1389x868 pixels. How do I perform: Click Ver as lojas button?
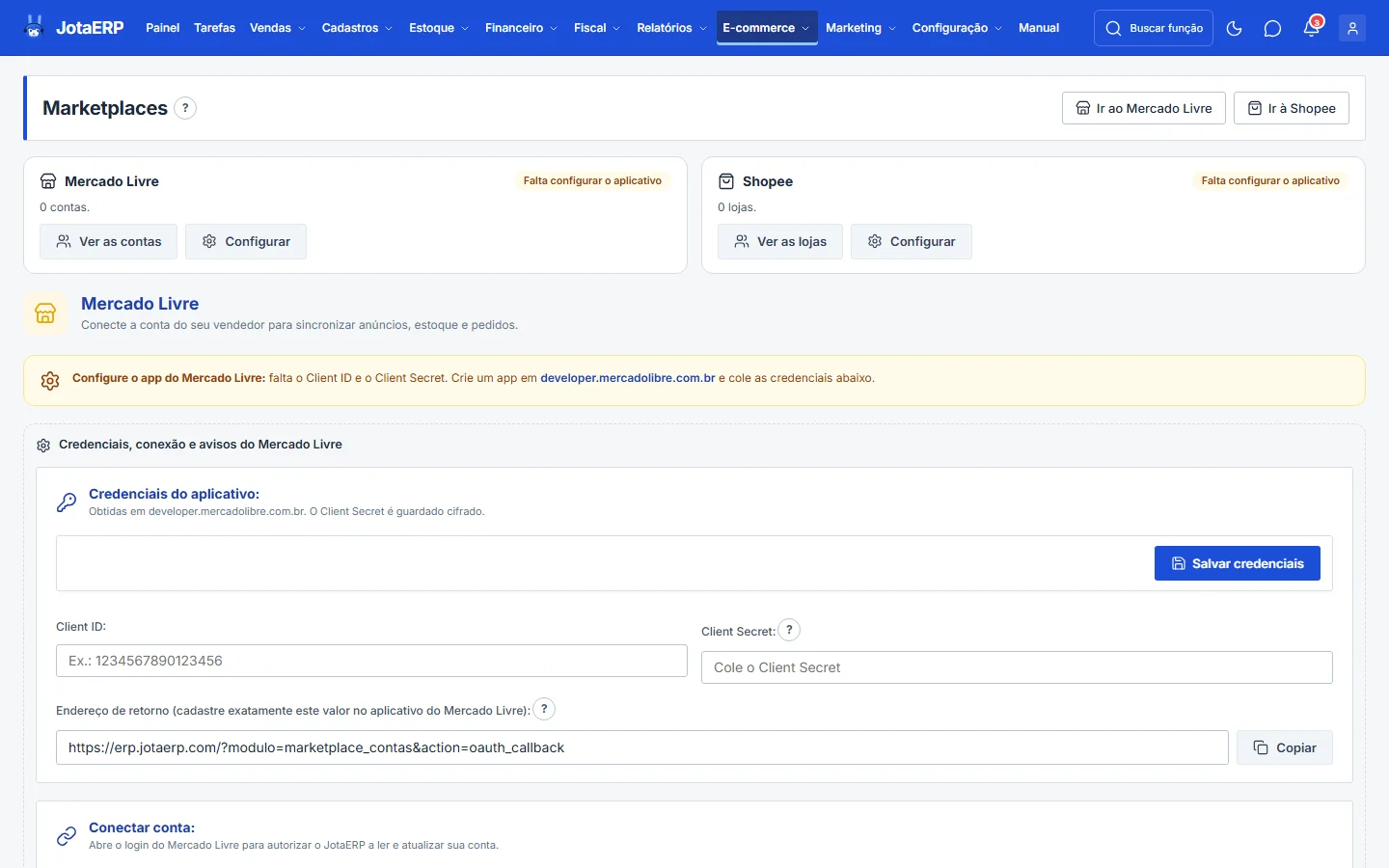(x=780, y=242)
